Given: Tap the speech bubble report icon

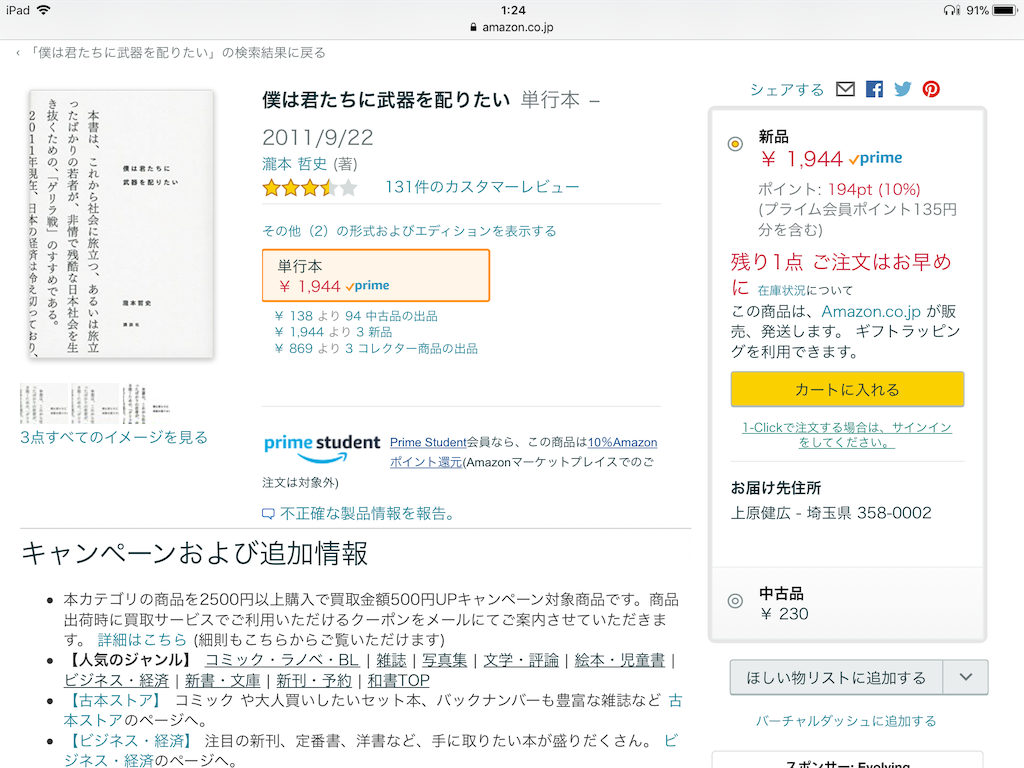Looking at the screenshot, I should [x=268, y=514].
